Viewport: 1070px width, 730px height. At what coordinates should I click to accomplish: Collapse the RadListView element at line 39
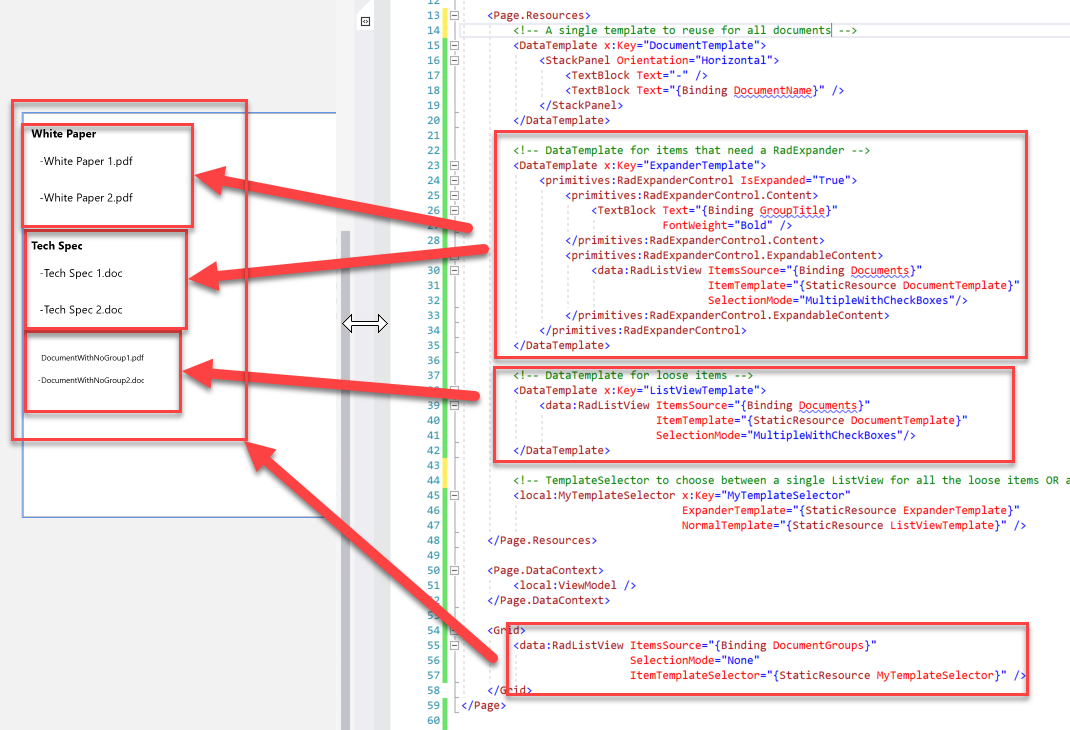[x=454, y=405]
